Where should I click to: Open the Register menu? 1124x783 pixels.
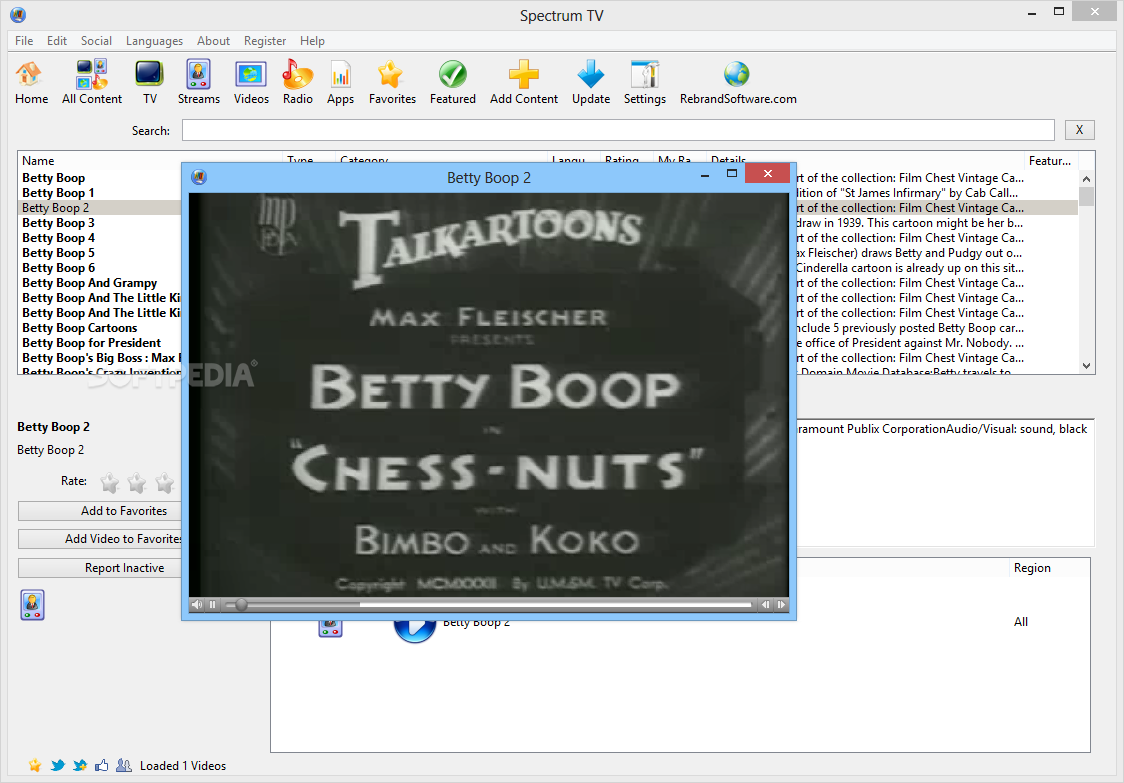(265, 41)
